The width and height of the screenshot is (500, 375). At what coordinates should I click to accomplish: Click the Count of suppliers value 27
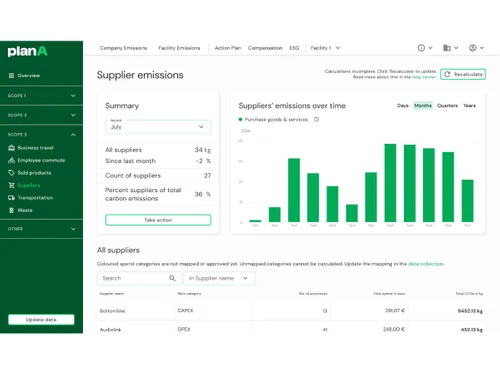coord(207,175)
